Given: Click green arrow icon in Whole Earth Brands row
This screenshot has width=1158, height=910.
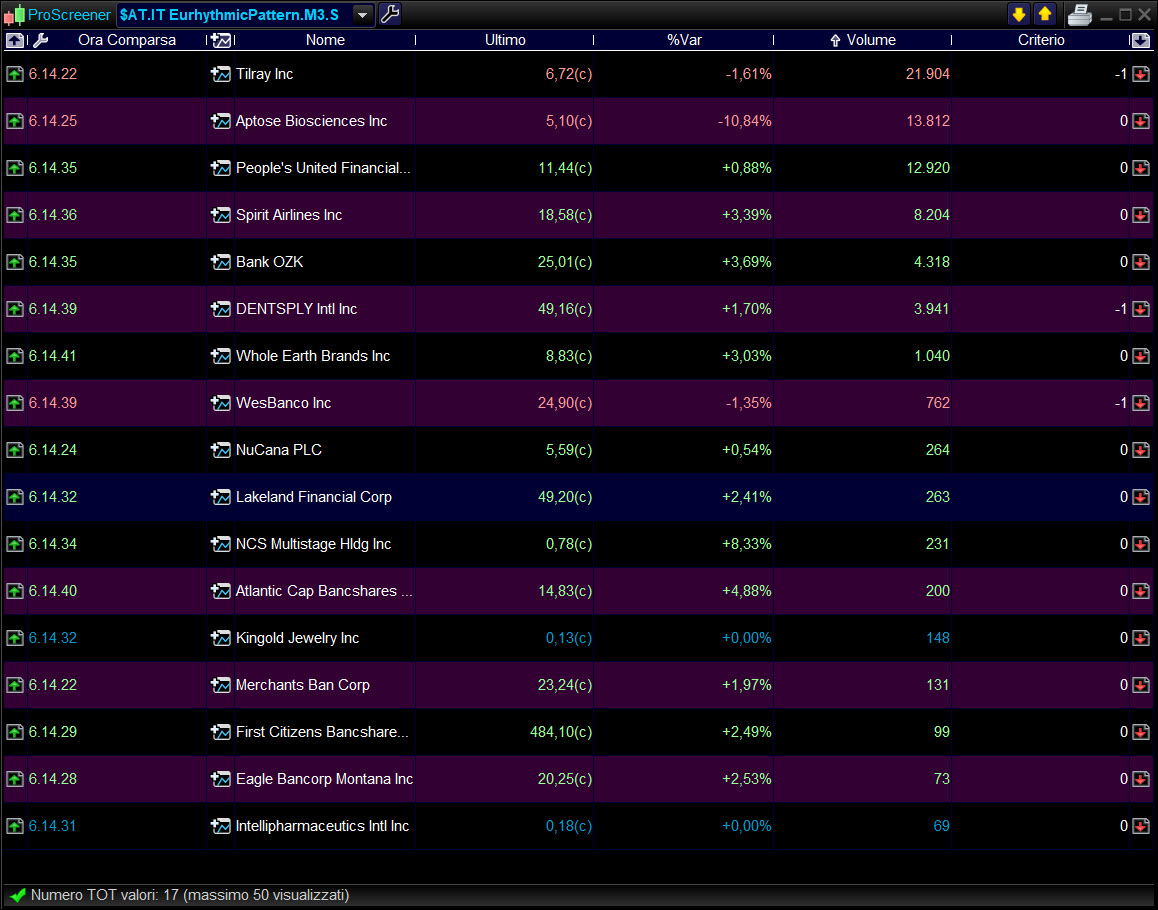Looking at the screenshot, I should pos(15,356).
